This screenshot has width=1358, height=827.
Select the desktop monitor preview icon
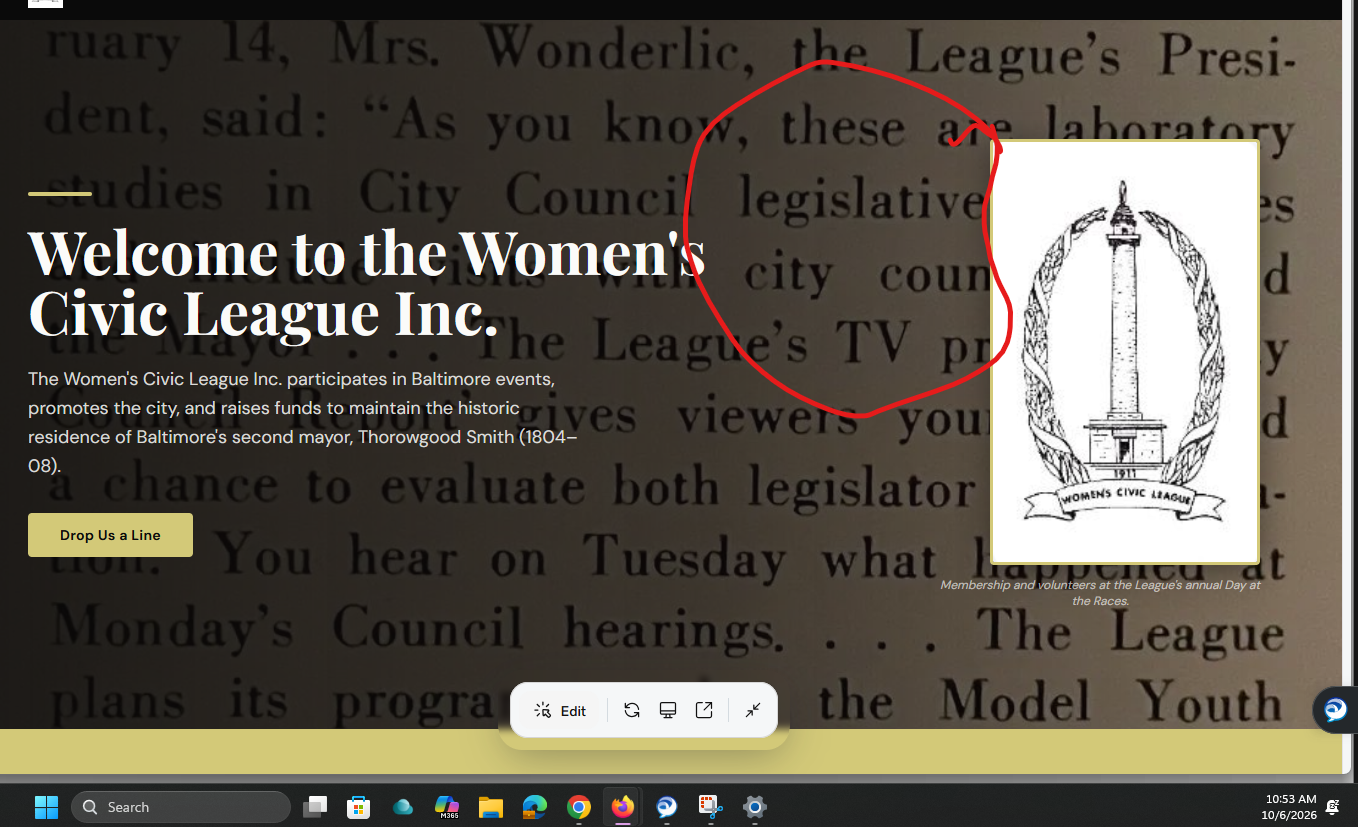[x=668, y=710]
